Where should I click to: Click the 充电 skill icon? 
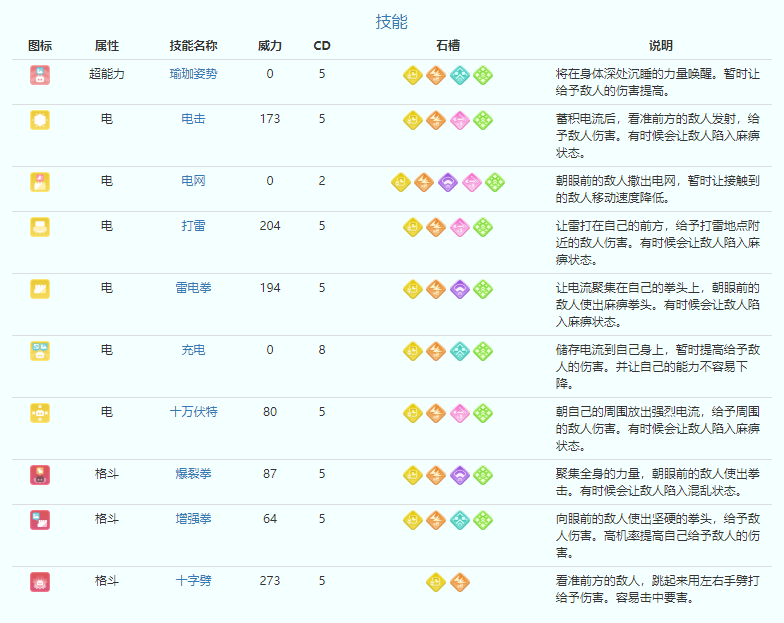click(40, 351)
